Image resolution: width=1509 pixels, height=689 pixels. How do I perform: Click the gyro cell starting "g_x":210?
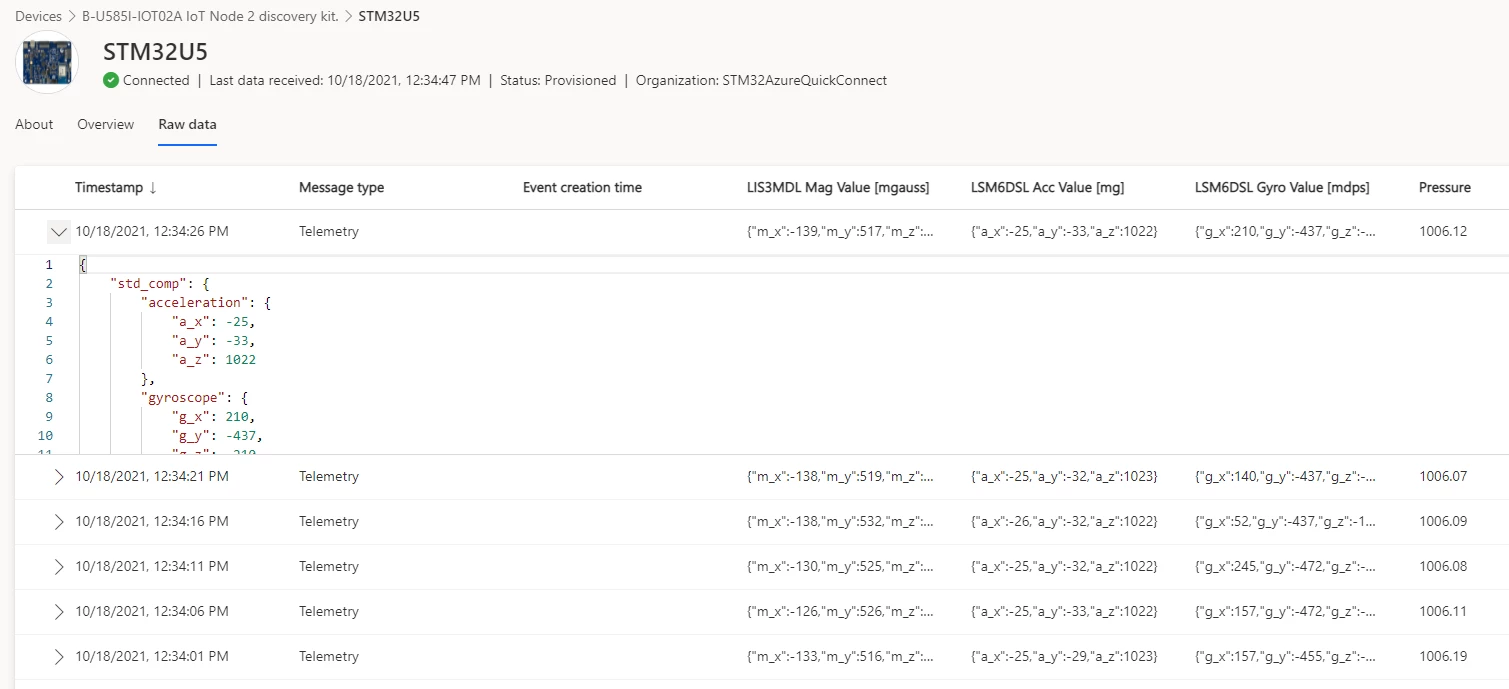pyautogui.click(x=1285, y=232)
